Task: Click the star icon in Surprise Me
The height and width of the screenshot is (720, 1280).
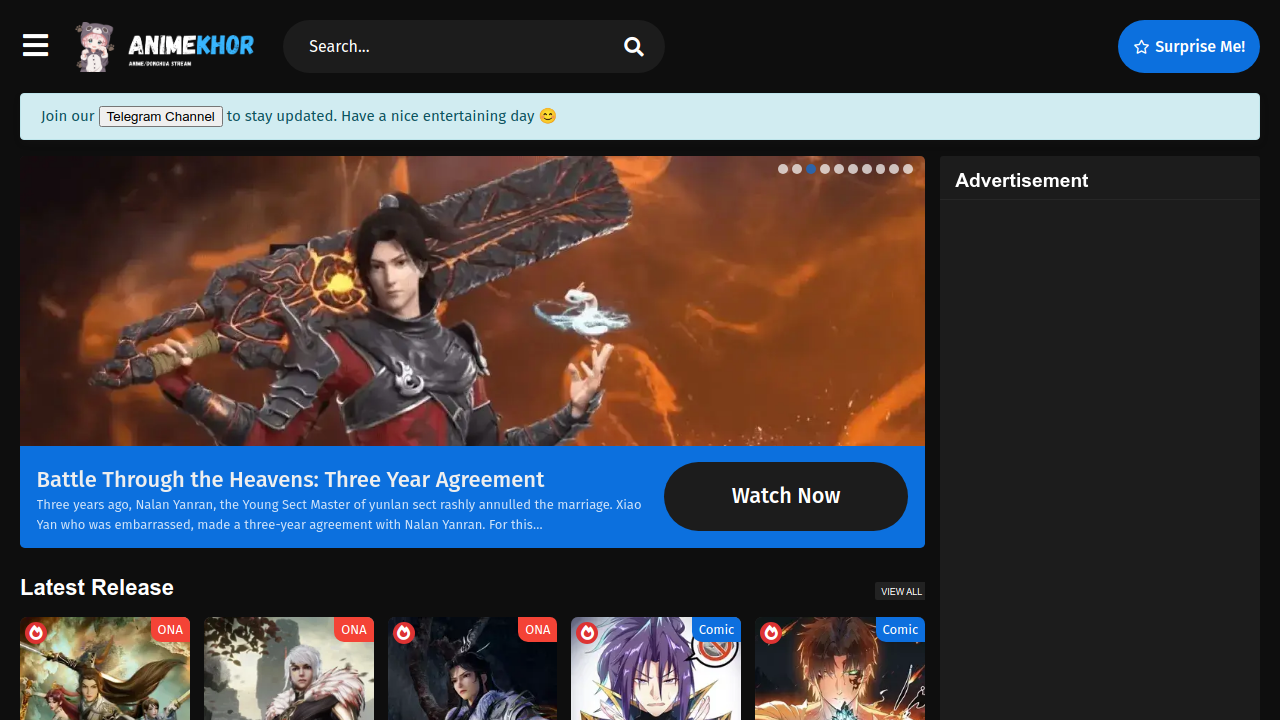Action: [x=1141, y=47]
